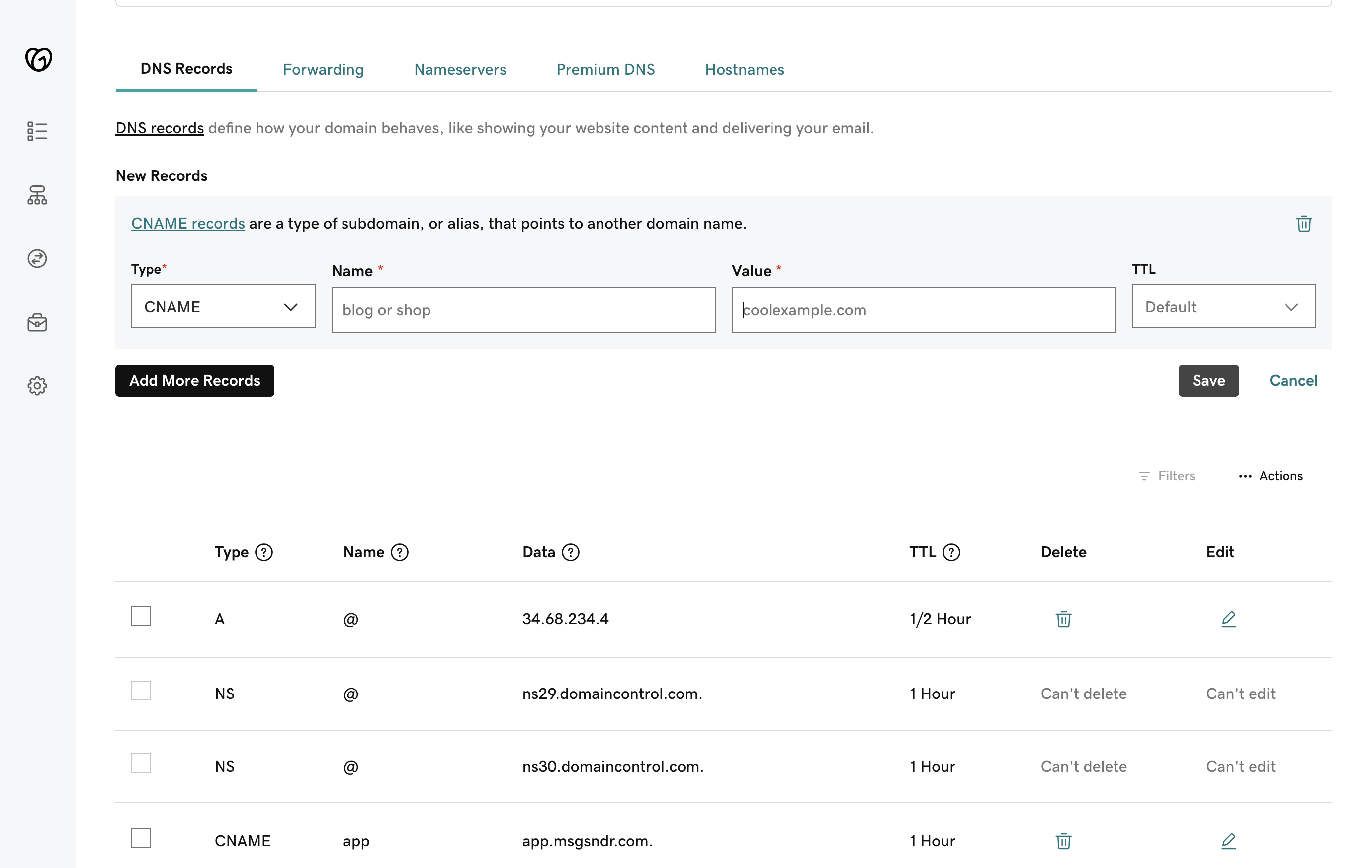Screen dimensions: 1372x868
Task: Open the briefcase sidebar icon
Action: pyautogui.click(x=37, y=323)
